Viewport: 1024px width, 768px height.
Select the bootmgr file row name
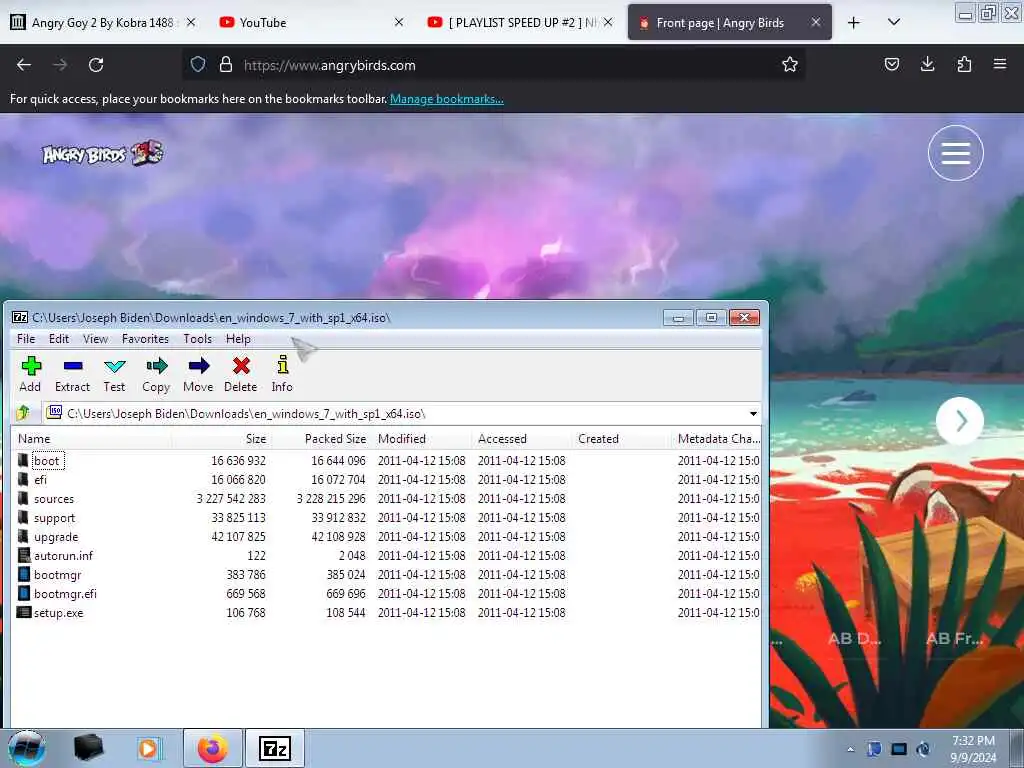pos(58,575)
